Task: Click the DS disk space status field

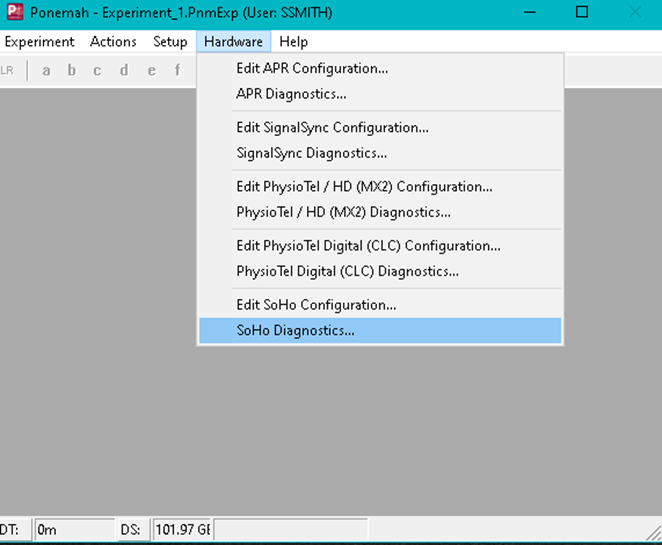Action: 181,529
